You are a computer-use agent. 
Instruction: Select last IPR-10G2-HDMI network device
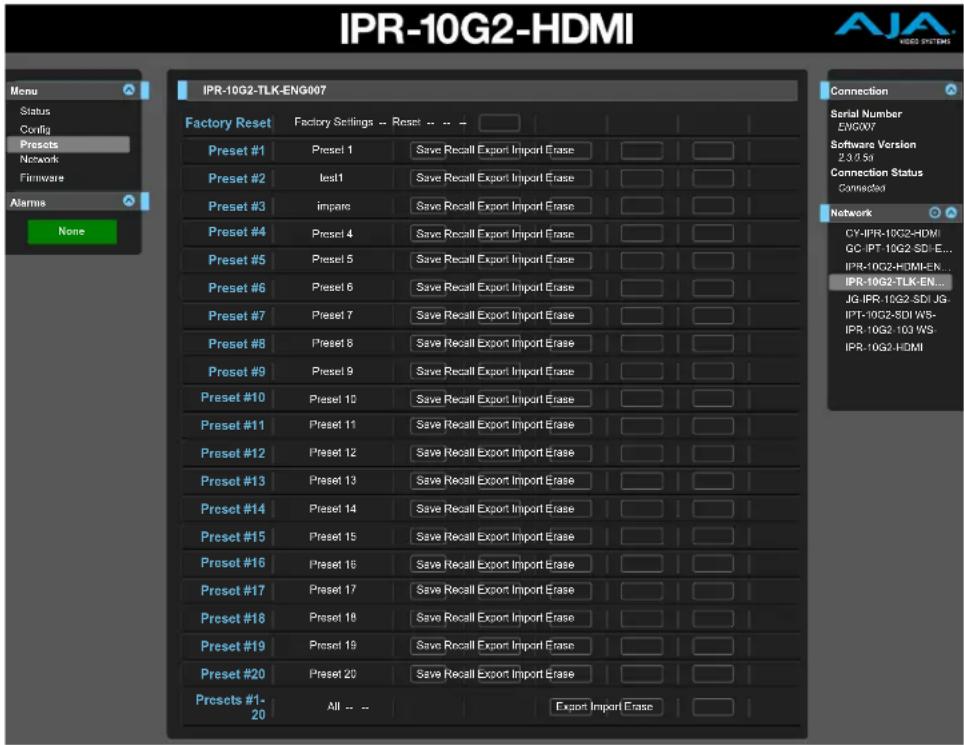click(883, 347)
